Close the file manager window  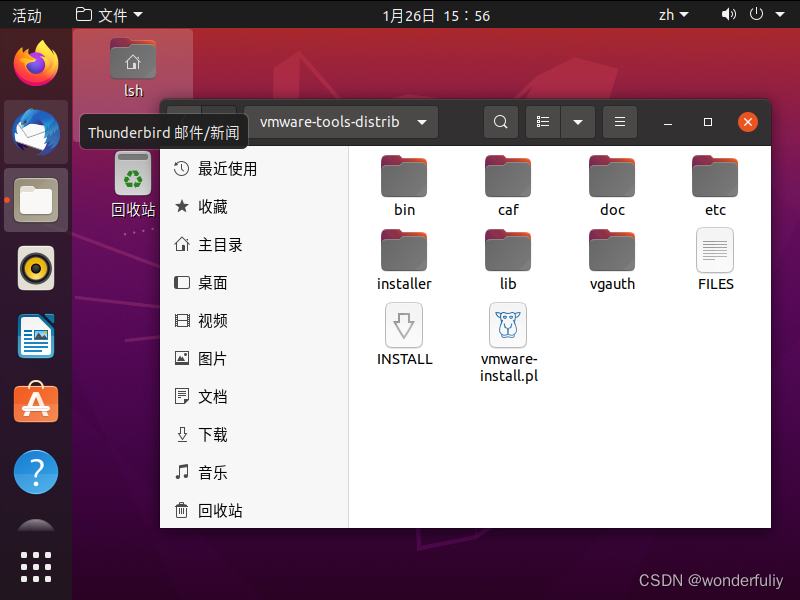(748, 122)
